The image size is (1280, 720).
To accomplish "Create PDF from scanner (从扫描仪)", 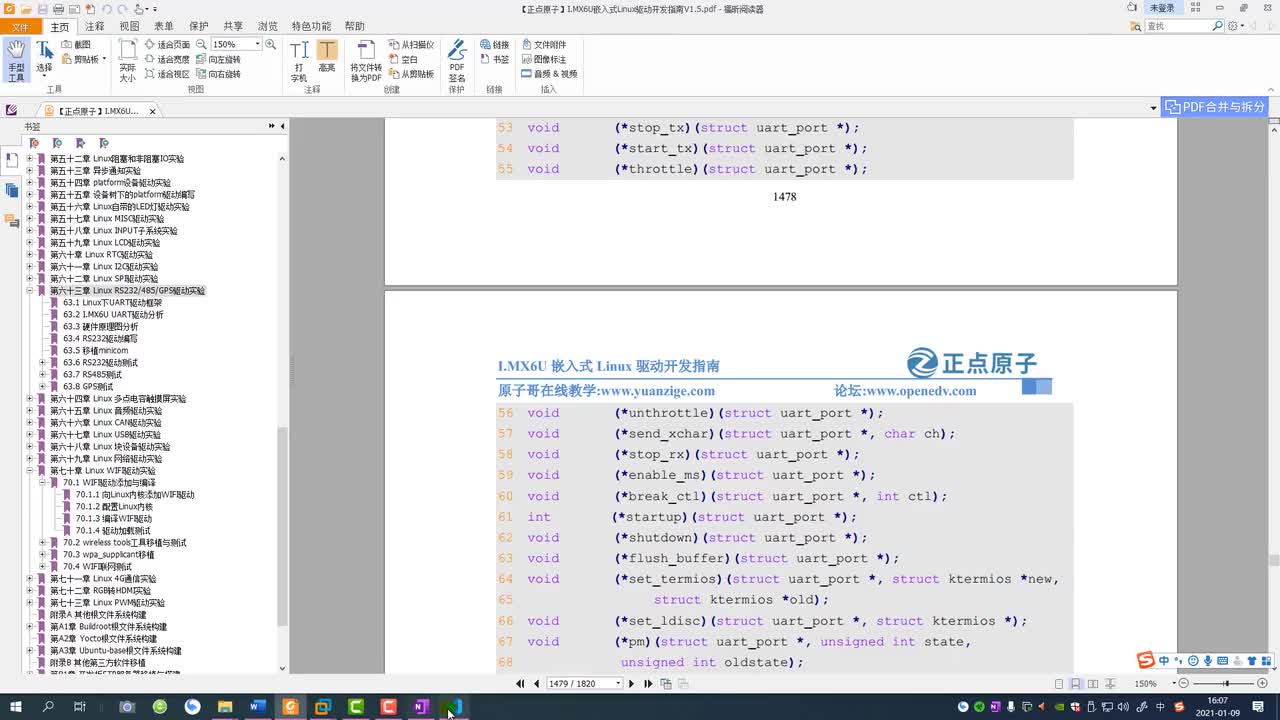I will [x=411, y=45].
